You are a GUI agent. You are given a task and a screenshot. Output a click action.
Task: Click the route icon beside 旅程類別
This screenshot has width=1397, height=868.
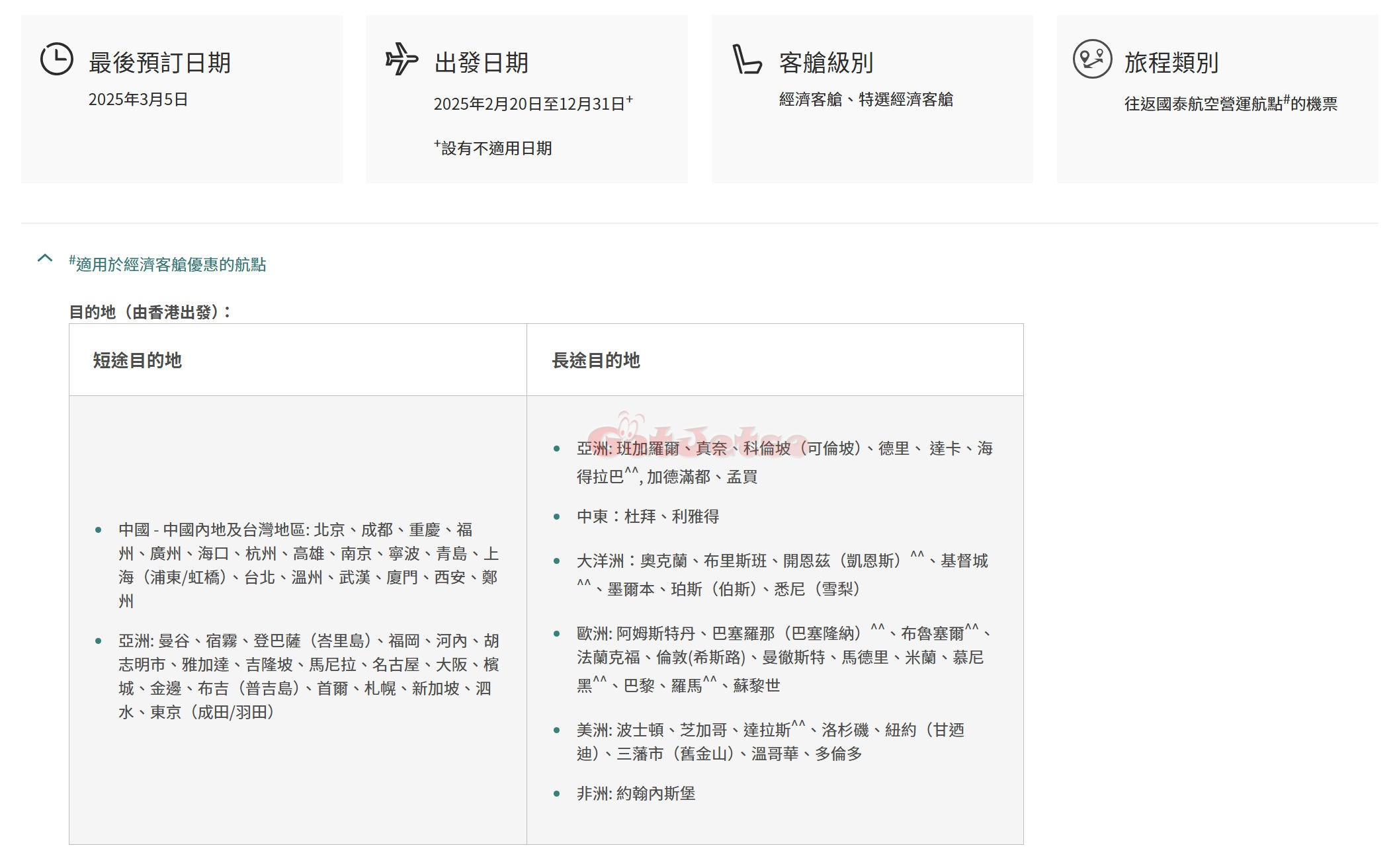click(x=1092, y=59)
